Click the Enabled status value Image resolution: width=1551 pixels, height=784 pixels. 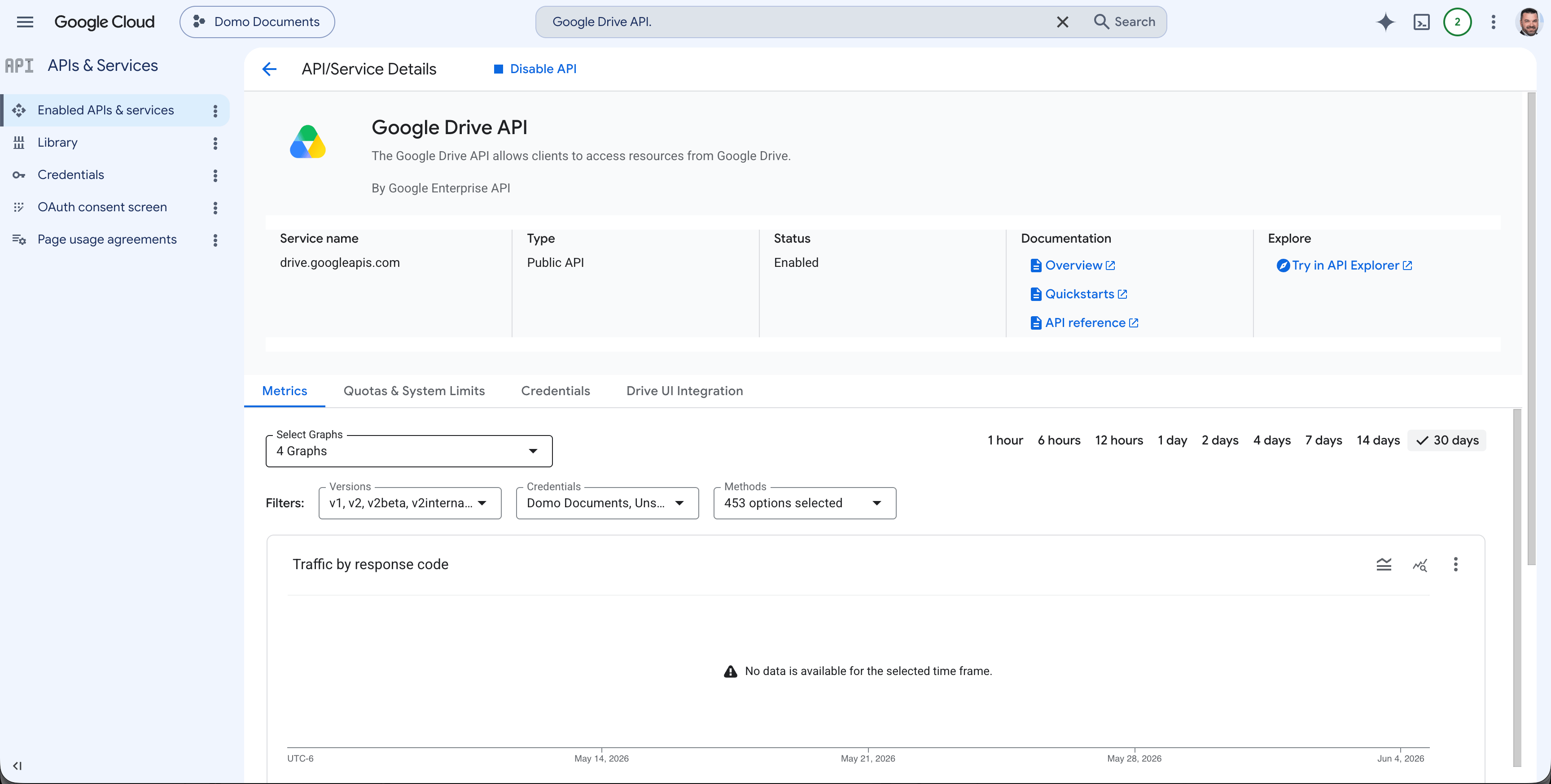(x=796, y=263)
